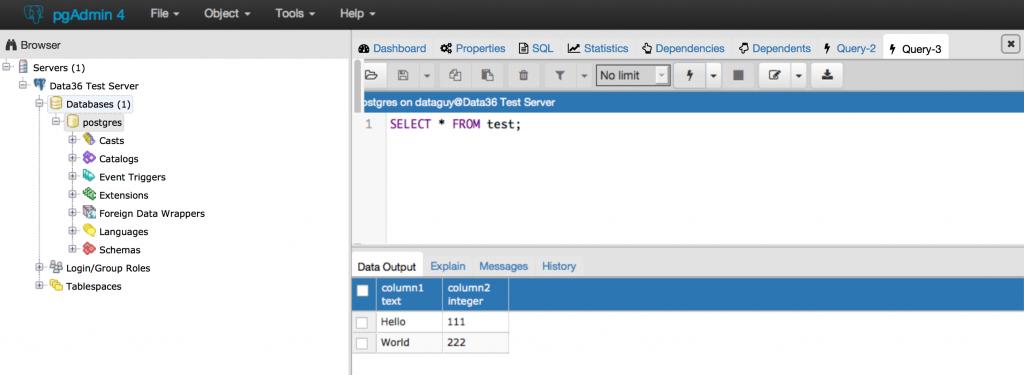This screenshot has height=375, width=1024.
Task: Click the Login/Group Roles icon
Action: coord(56,267)
